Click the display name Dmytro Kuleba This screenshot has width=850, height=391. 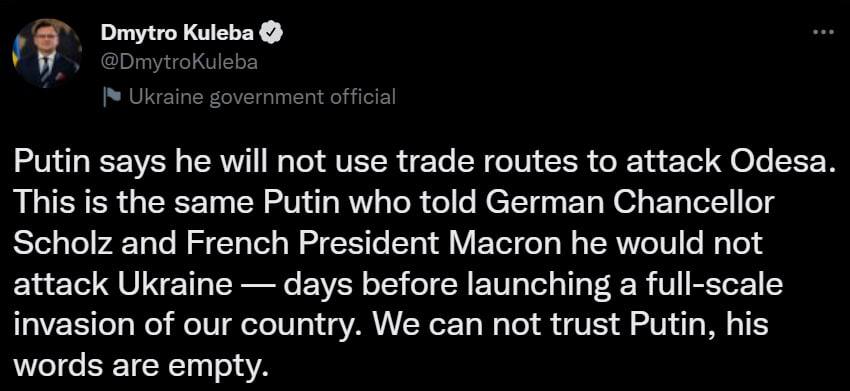click(x=178, y=34)
